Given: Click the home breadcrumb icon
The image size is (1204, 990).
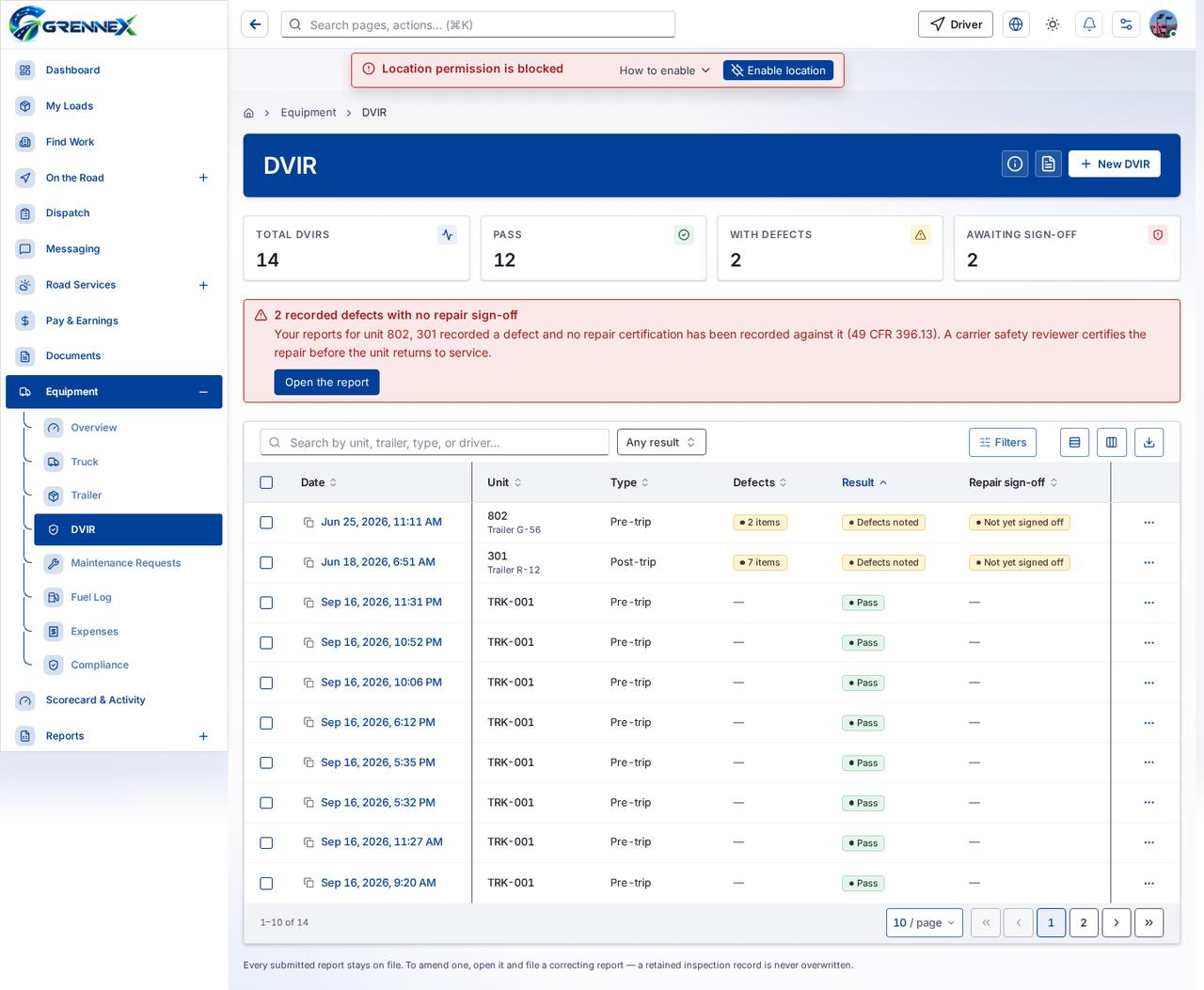Looking at the screenshot, I should coord(248,113).
